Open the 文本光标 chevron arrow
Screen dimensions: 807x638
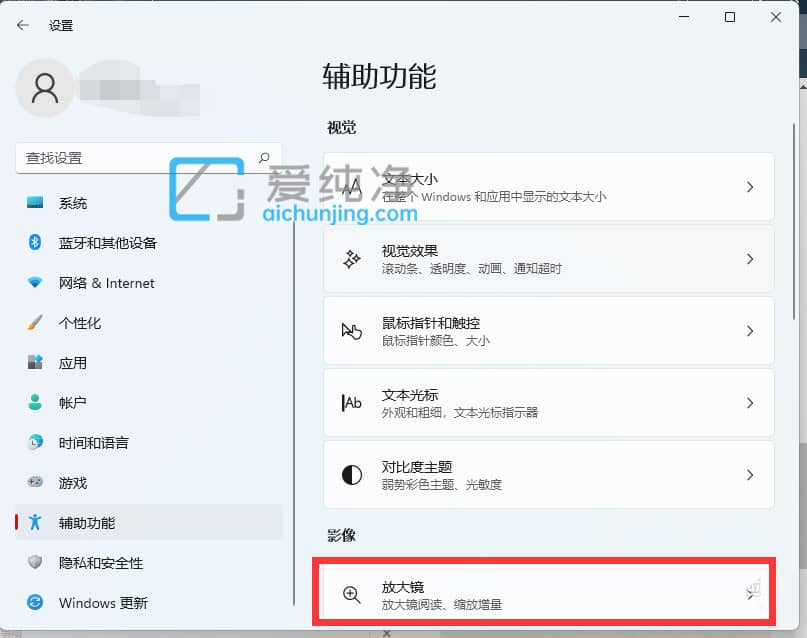click(750, 403)
